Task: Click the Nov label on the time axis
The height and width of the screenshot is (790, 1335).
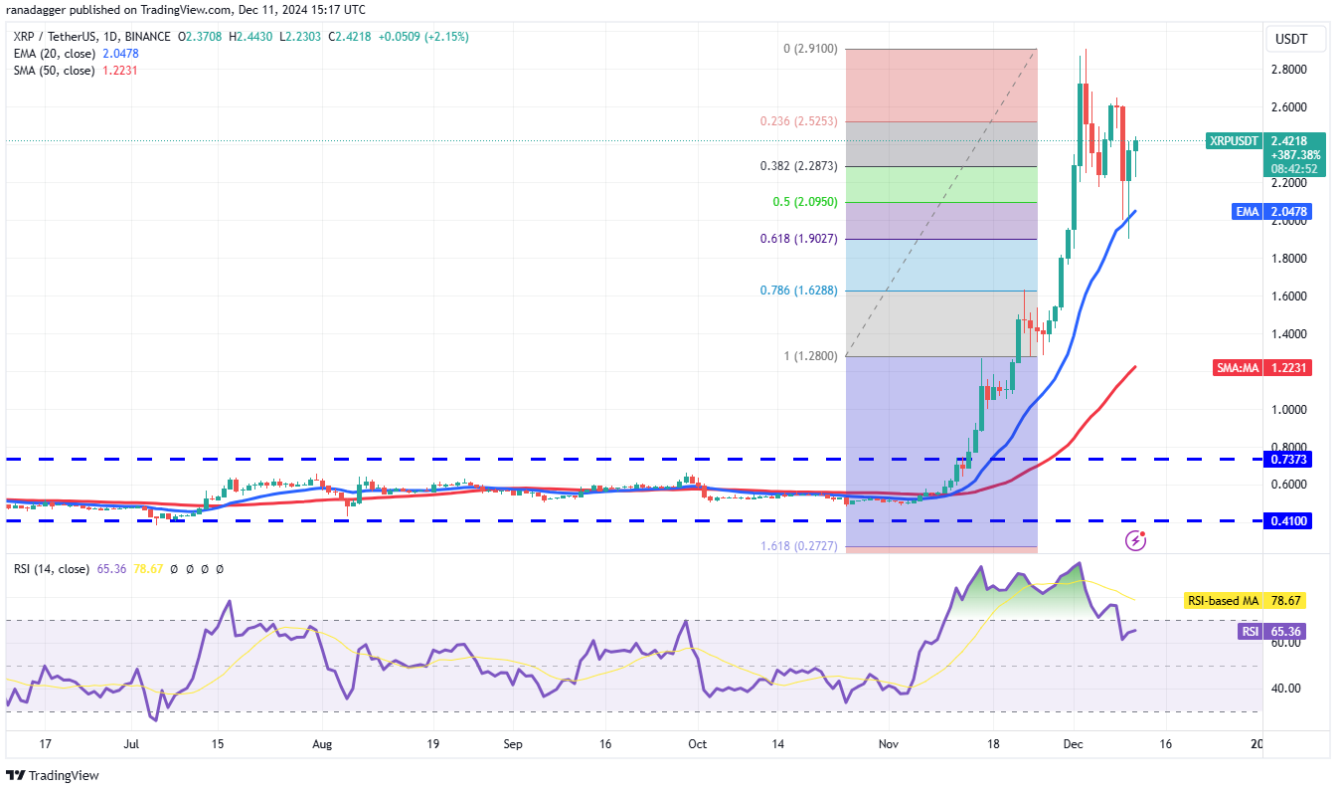Action: click(x=888, y=745)
